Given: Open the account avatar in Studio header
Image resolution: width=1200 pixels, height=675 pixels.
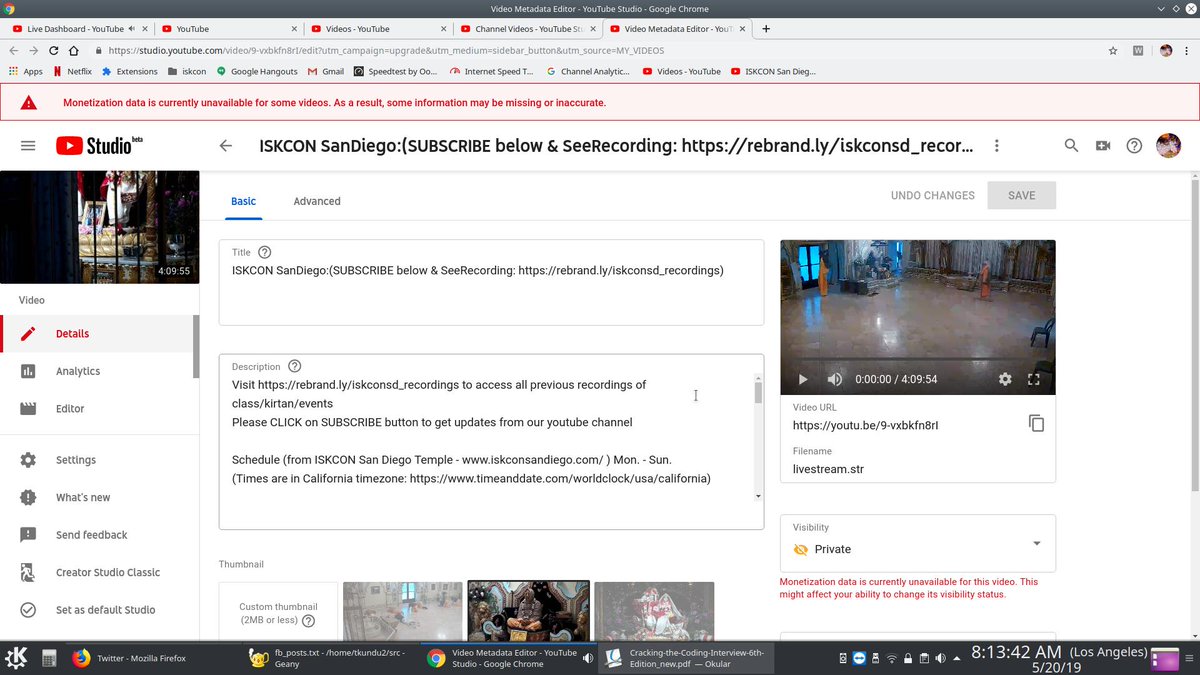Looking at the screenshot, I should 1168,146.
